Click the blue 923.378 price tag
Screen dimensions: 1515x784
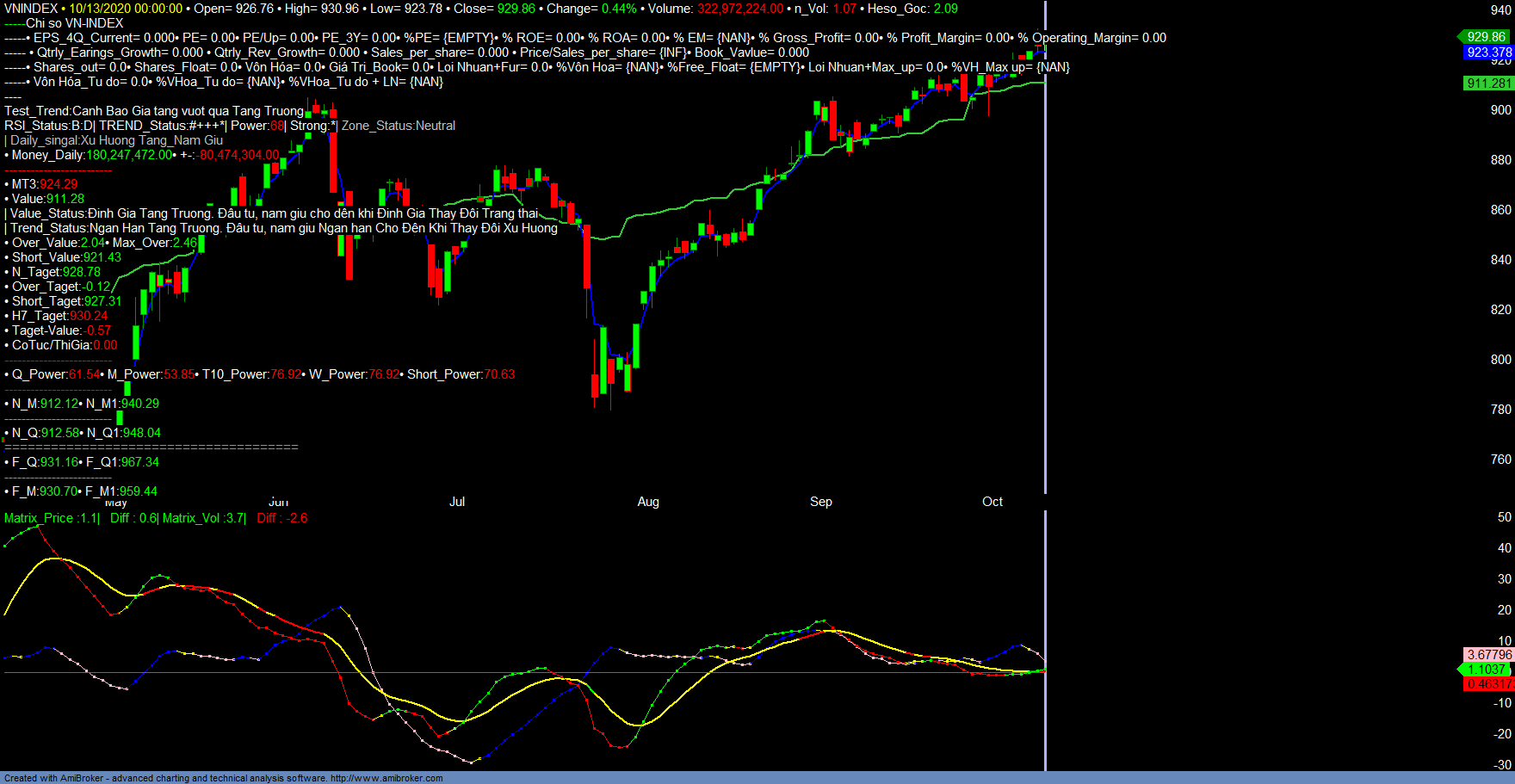click(x=1489, y=52)
